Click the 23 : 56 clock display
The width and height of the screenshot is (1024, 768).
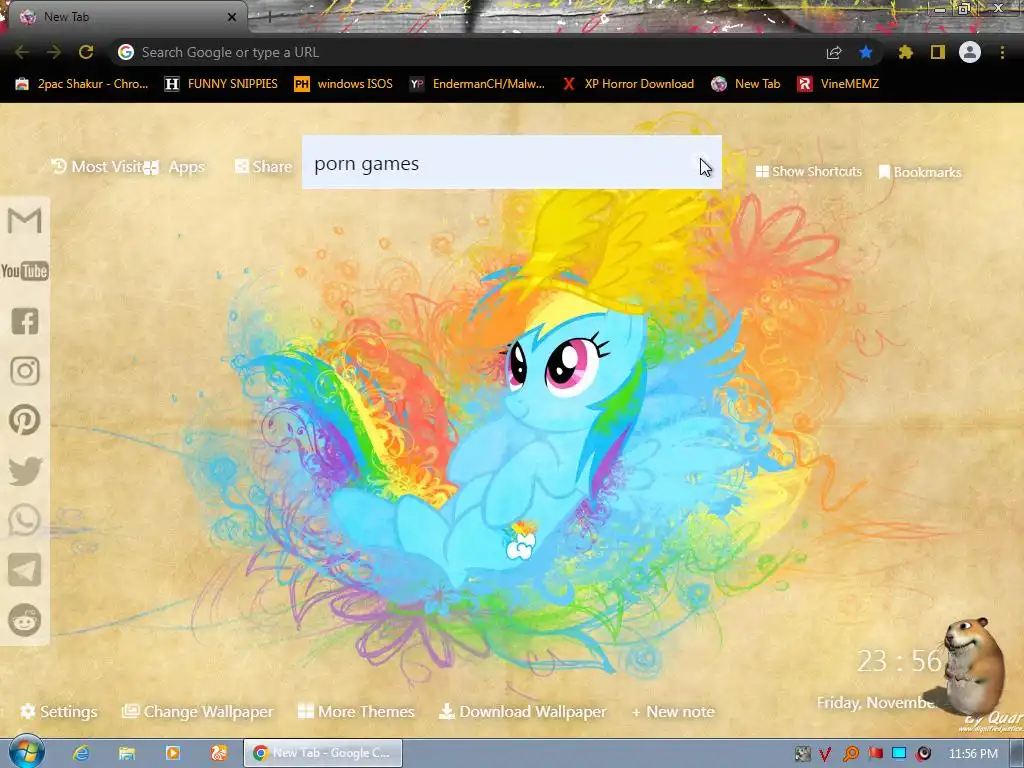point(899,662)
